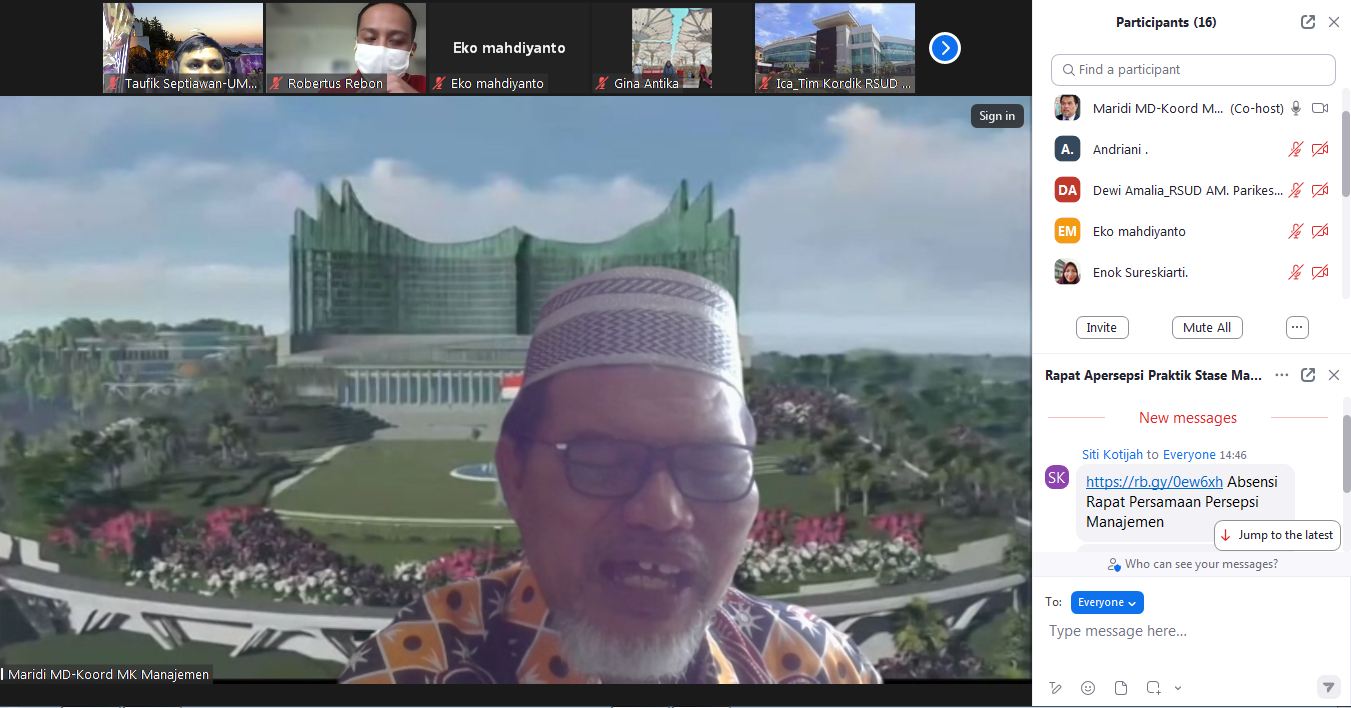Toggle Eko mahdiyanto's video camera icon
This screenshot has width=1351, height=708.
click(x=1320, y=231)
